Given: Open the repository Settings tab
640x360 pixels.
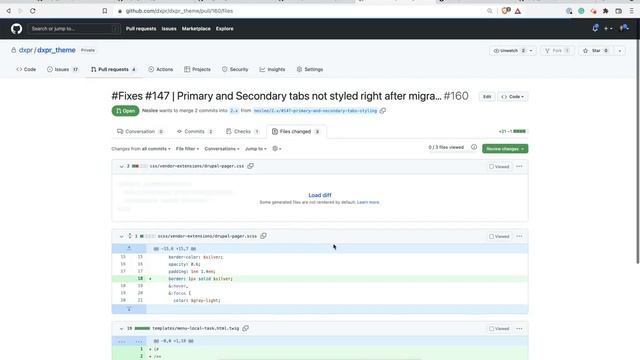Looking at the screenshot, I should click(x=310, y=69).
